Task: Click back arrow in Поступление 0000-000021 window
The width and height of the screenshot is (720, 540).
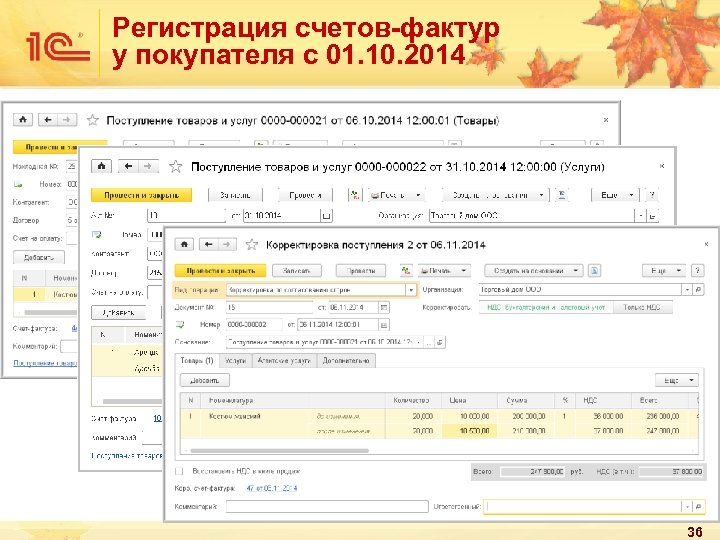Action: point(48,120)
